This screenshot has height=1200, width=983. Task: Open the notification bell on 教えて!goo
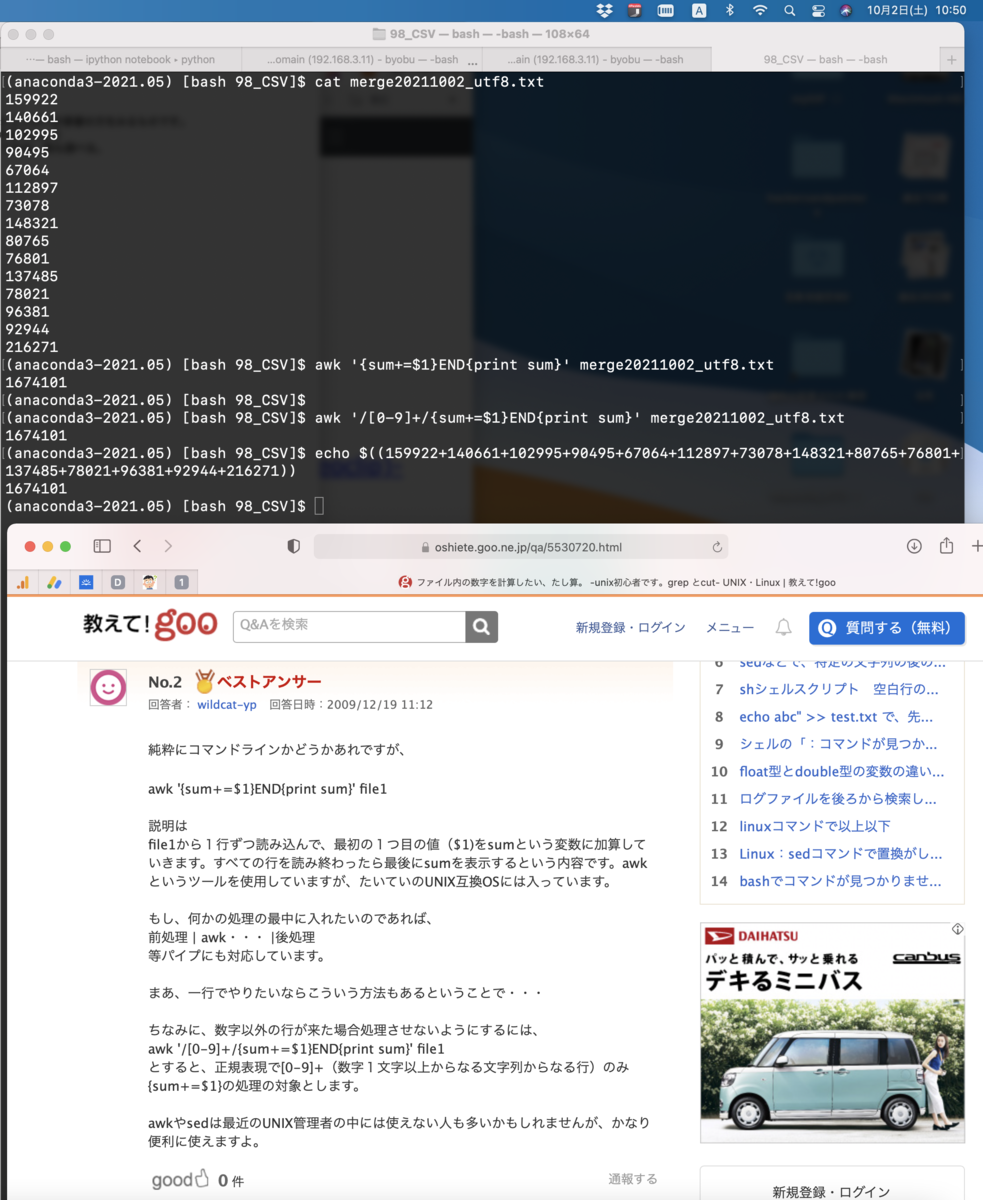point(785,627)
